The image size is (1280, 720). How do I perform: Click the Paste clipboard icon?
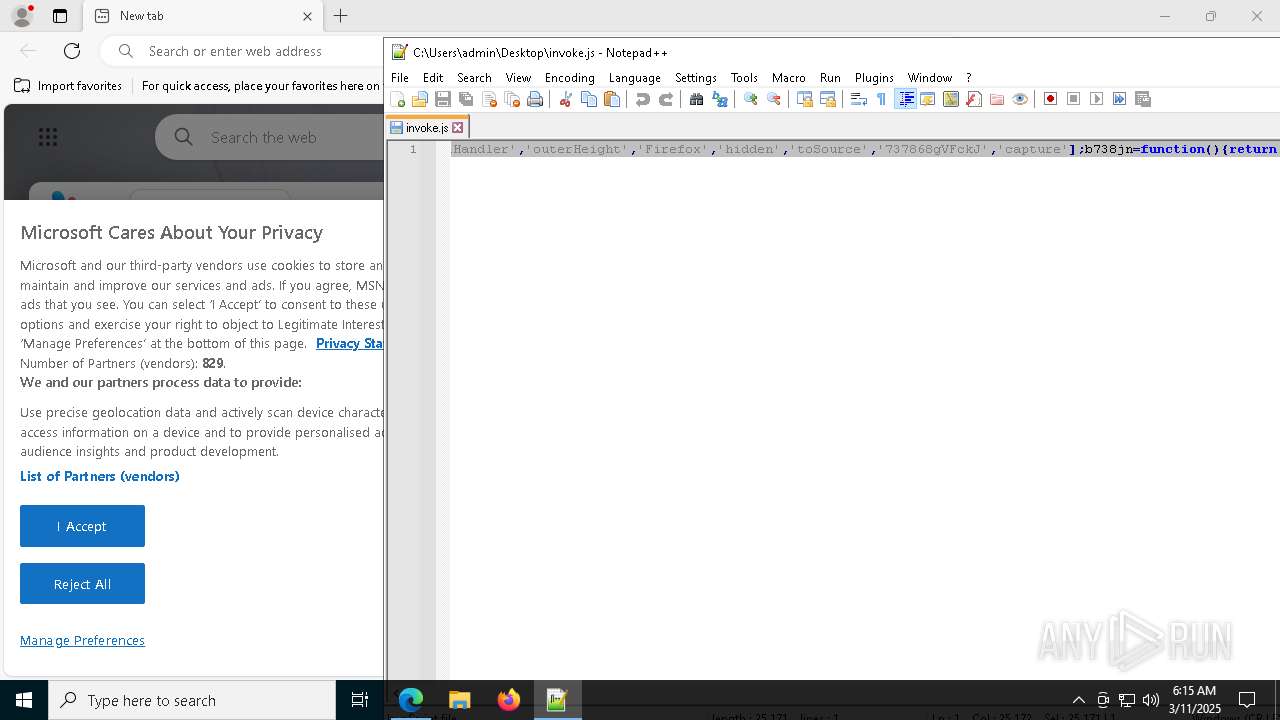(612, 99)
